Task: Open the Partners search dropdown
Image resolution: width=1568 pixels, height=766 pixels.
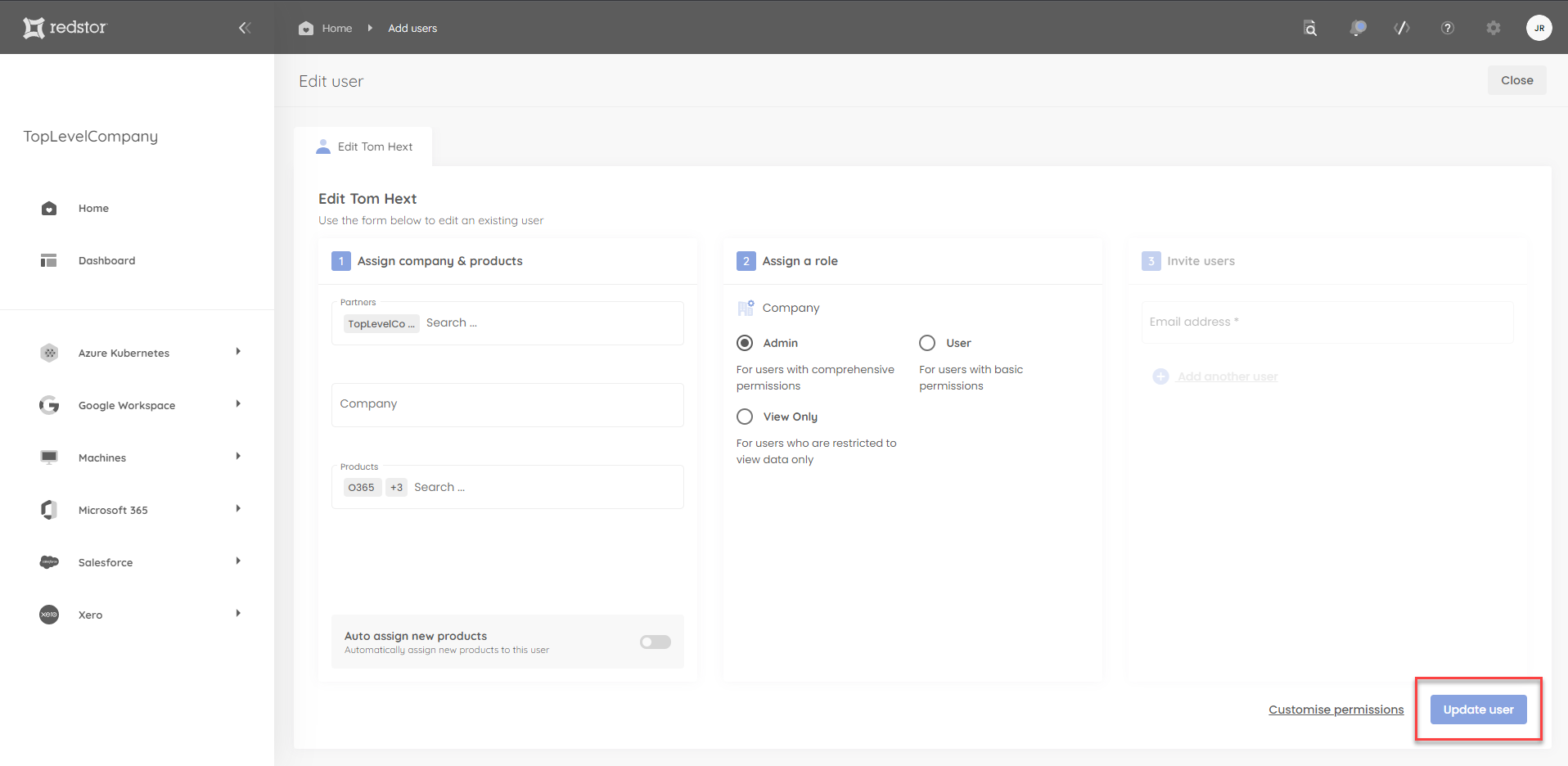Action: point(507,323)
